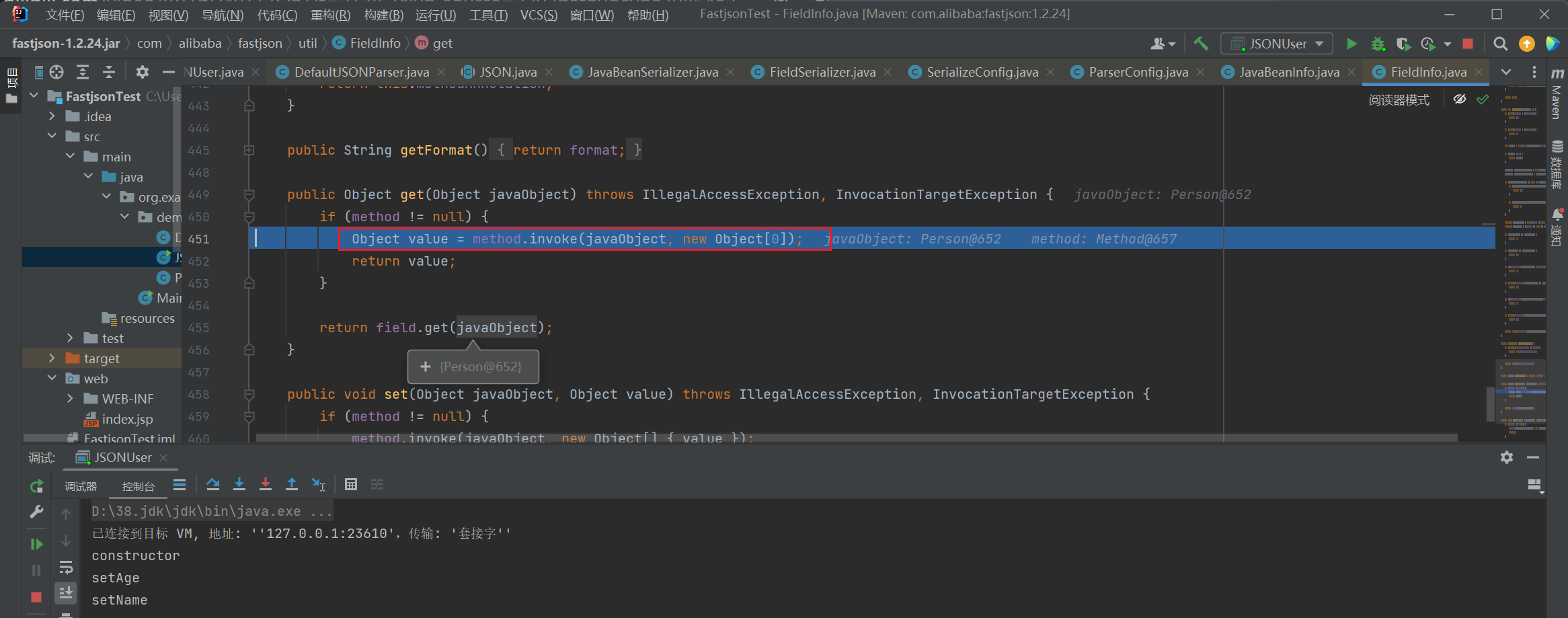The width and height of the screenshot is (1568, 618).
Task: Click the Step Over debugger icon
Action: pos(213,484)
